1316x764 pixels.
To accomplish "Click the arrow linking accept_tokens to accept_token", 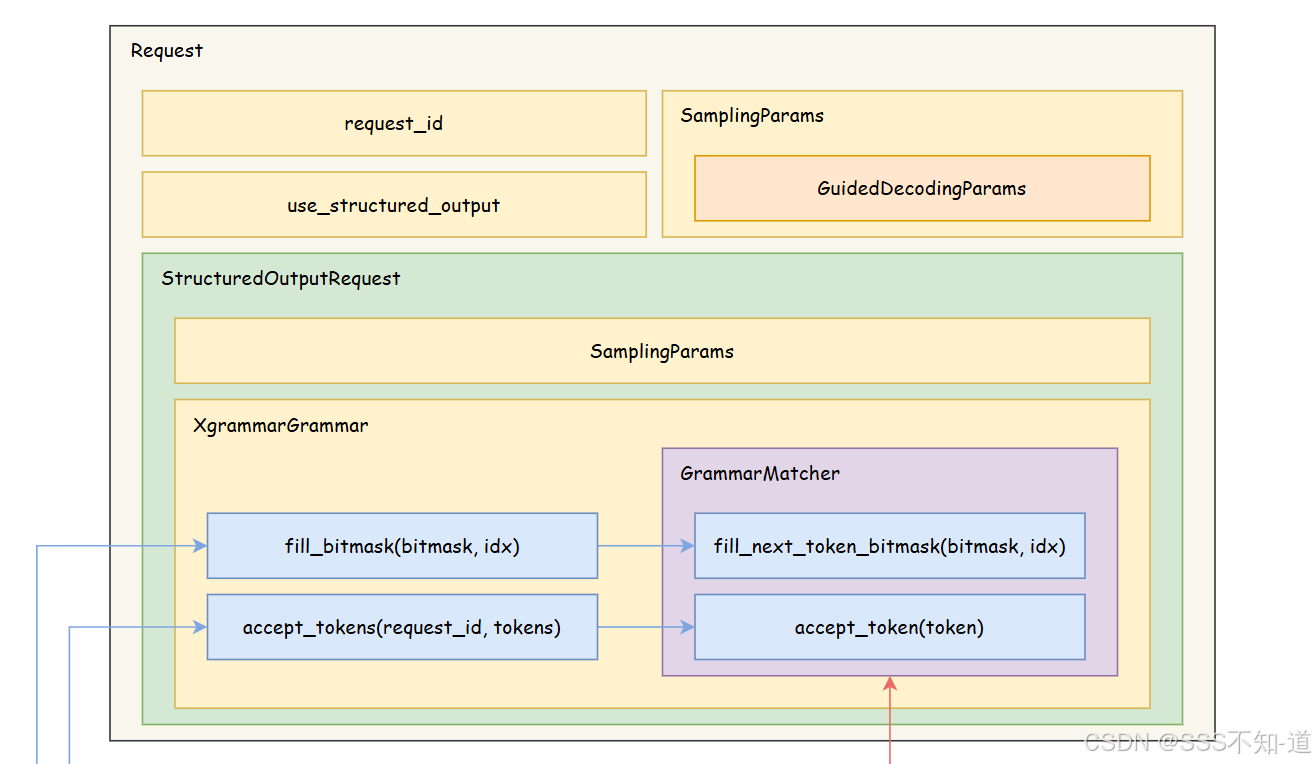I will (x=646, y=627).
